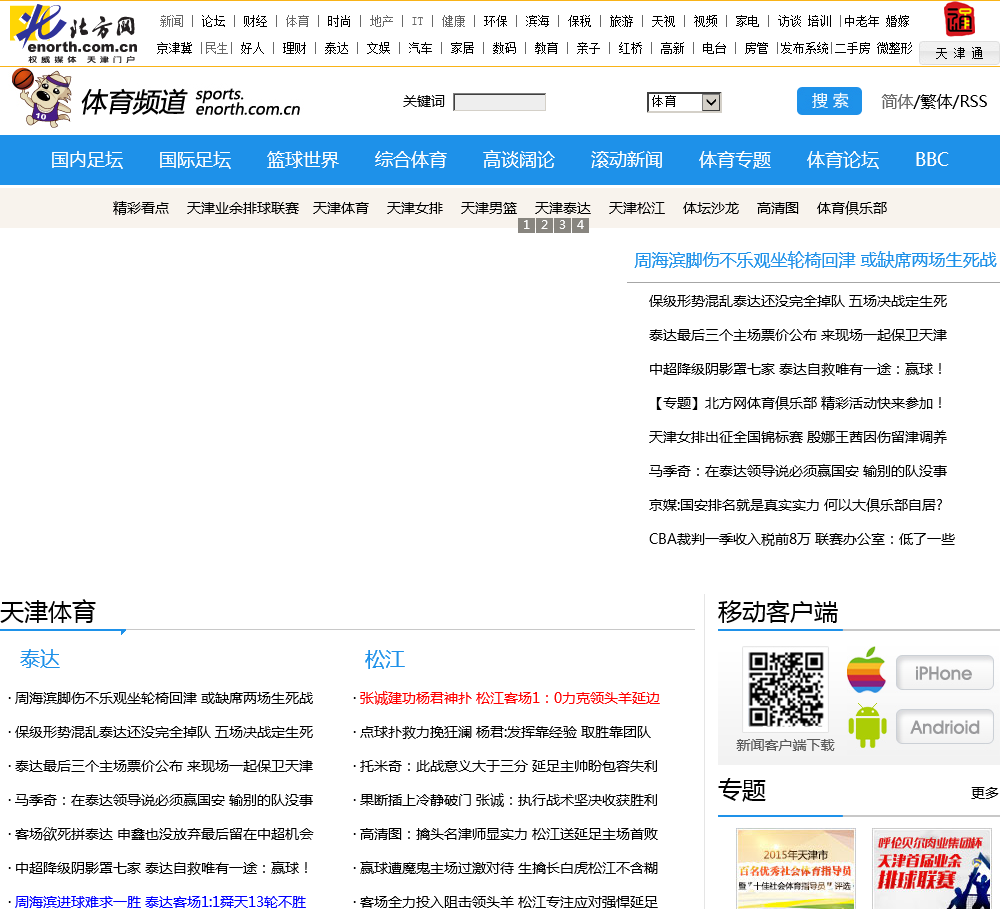Open red link 张诚建功杨君神扑
This screenshot has width=1000, height=909.
coord(510,698)
